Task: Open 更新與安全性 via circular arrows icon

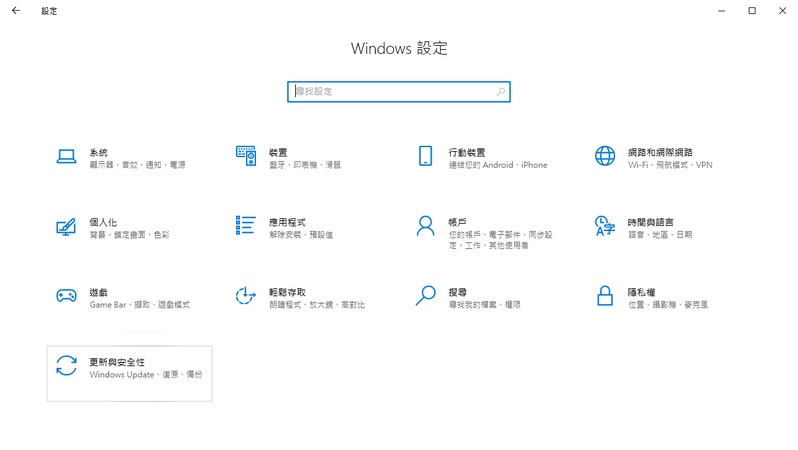Action: tap(66, 365)
